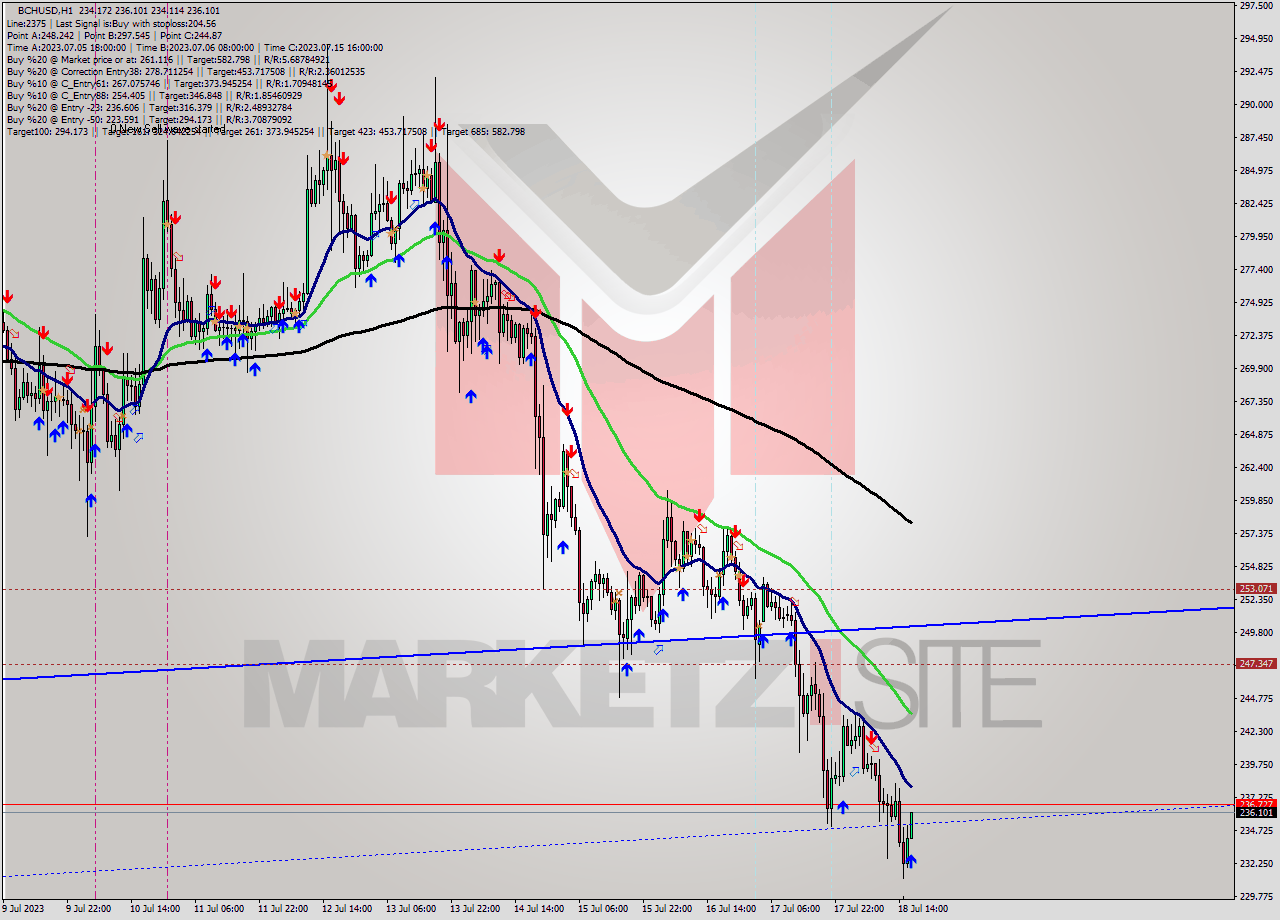Click the 'Target 685: 582.798' label
Viewport: 1280px width, 920px height.
[482, 131]
